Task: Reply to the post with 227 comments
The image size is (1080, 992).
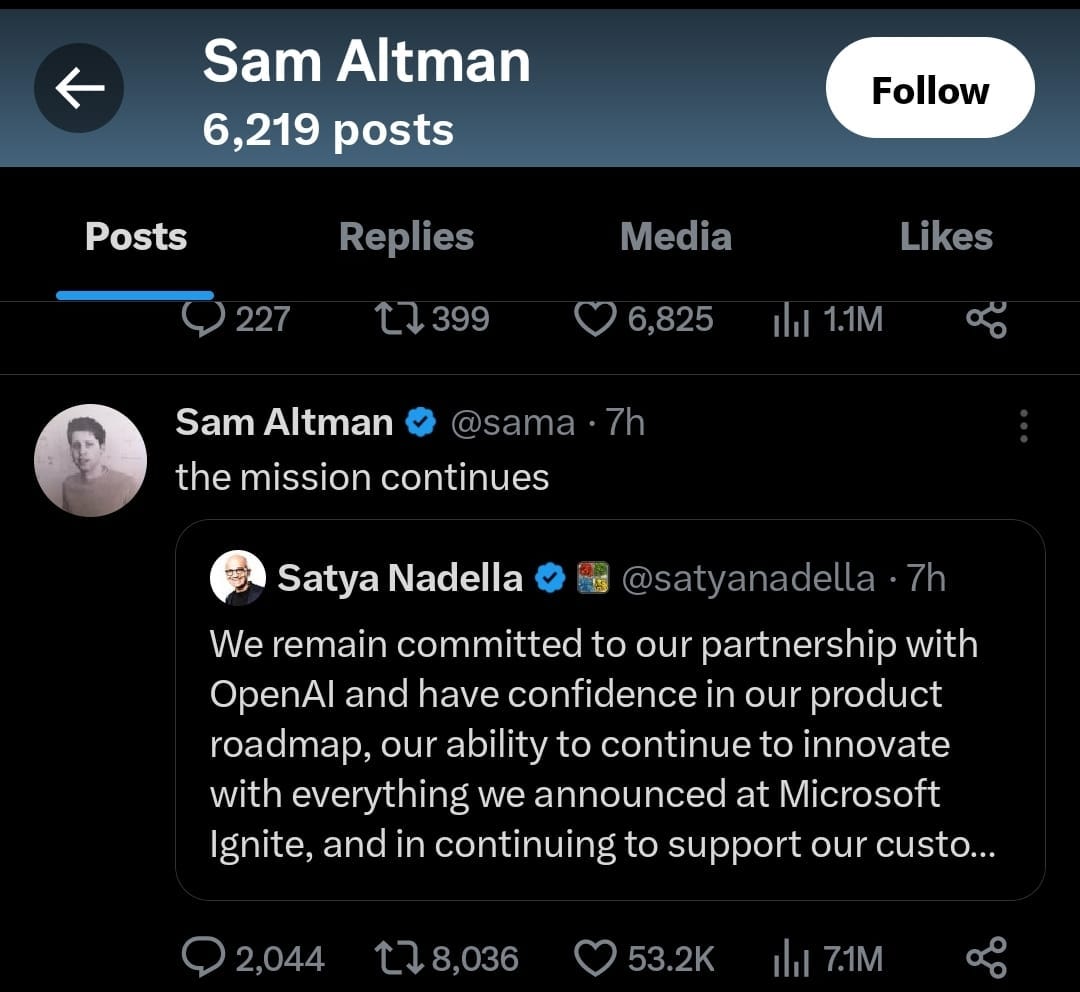Action: [205, 319]
